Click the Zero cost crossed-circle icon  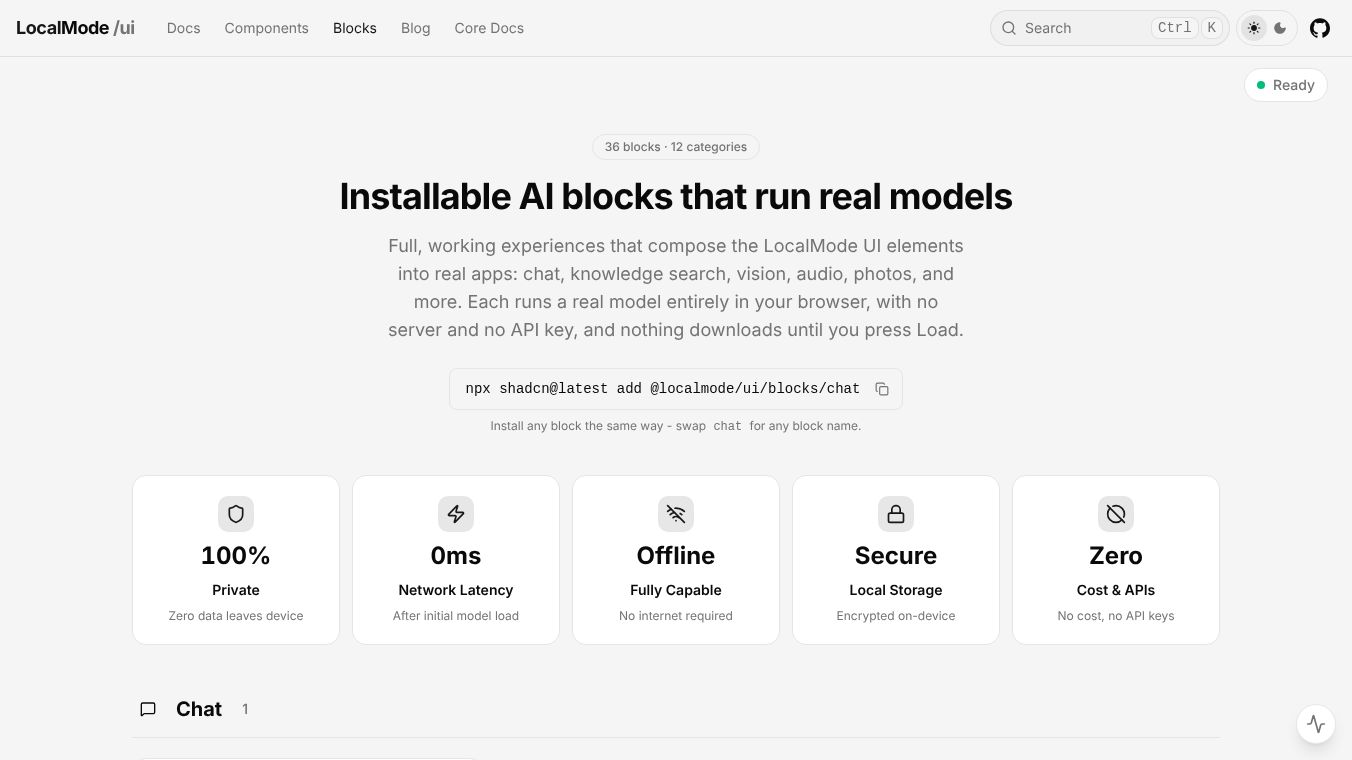pos(1116,514)
